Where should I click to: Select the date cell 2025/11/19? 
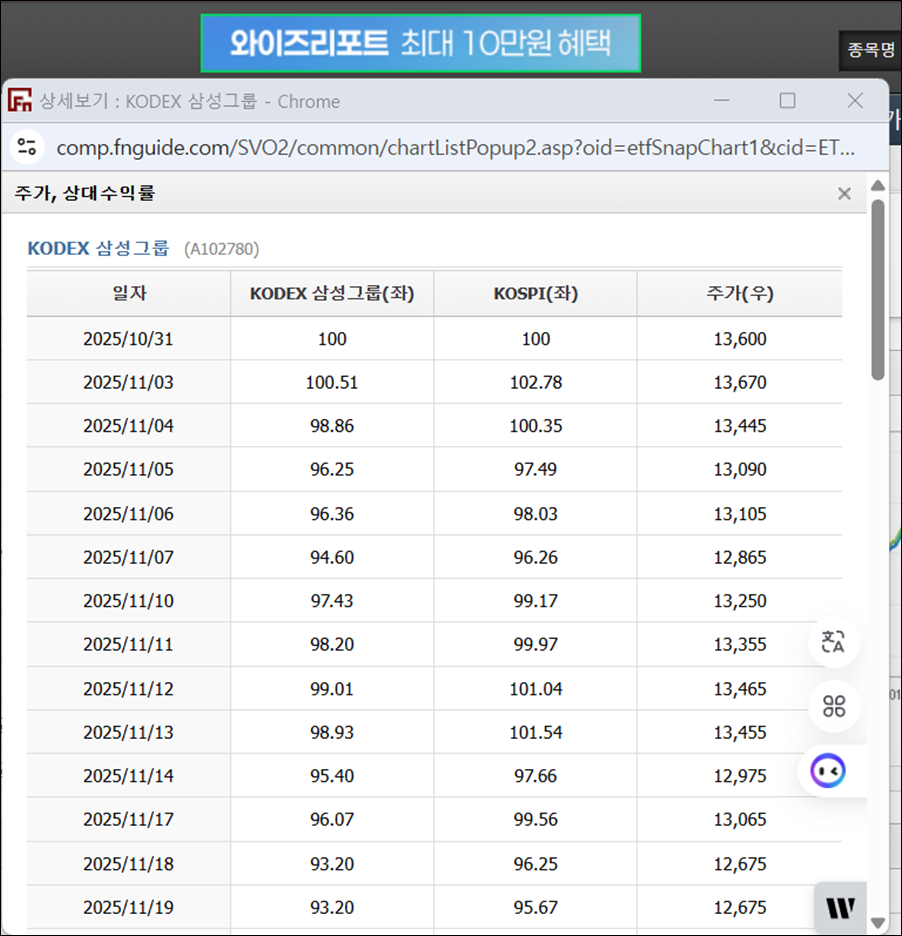[x=128, y=907]
